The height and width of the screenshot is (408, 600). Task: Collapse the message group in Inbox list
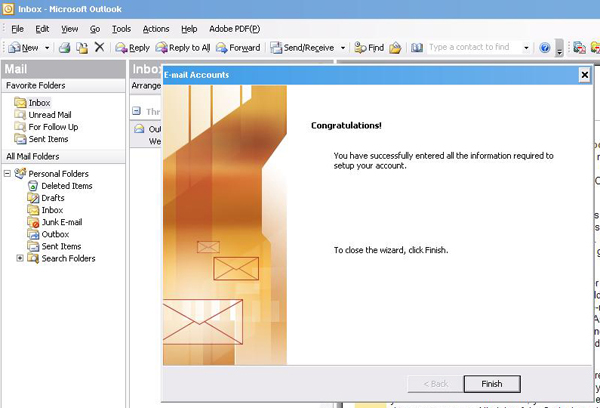[136, 111]
